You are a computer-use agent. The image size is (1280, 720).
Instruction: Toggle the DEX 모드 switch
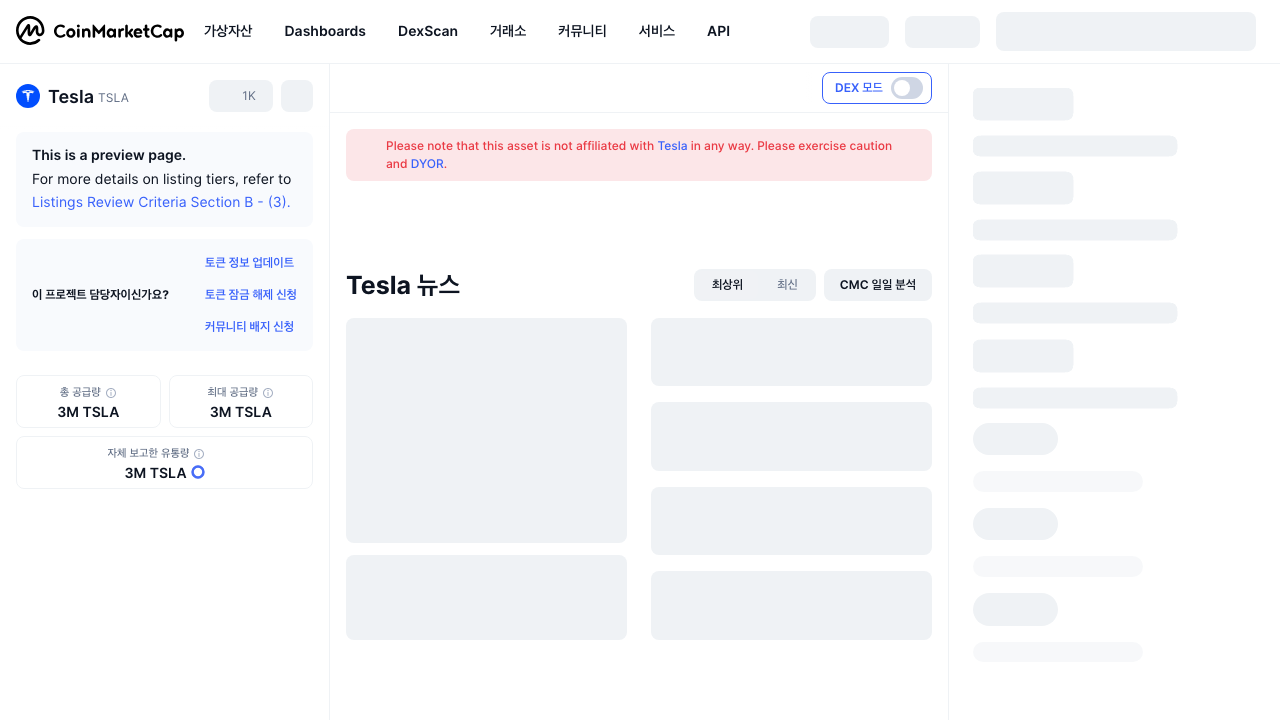(907, 88)
